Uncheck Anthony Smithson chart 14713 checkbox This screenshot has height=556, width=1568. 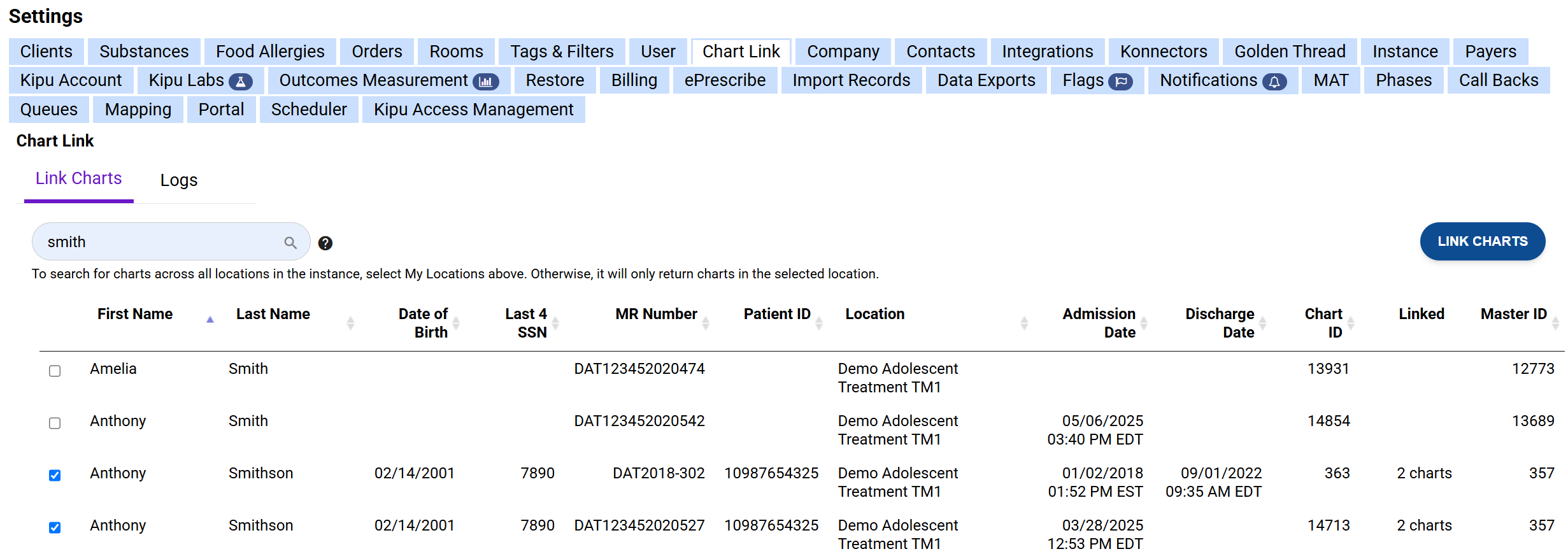coord(55,527)
